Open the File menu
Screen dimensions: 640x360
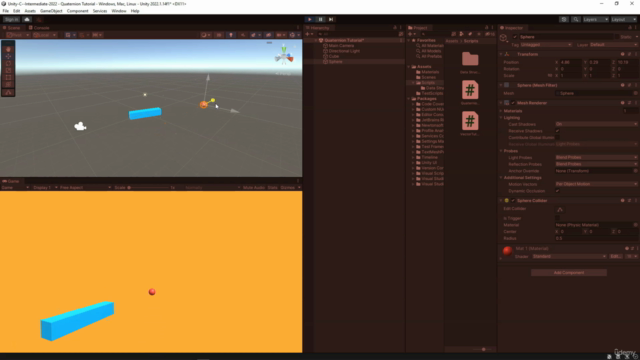pos(6,11)
